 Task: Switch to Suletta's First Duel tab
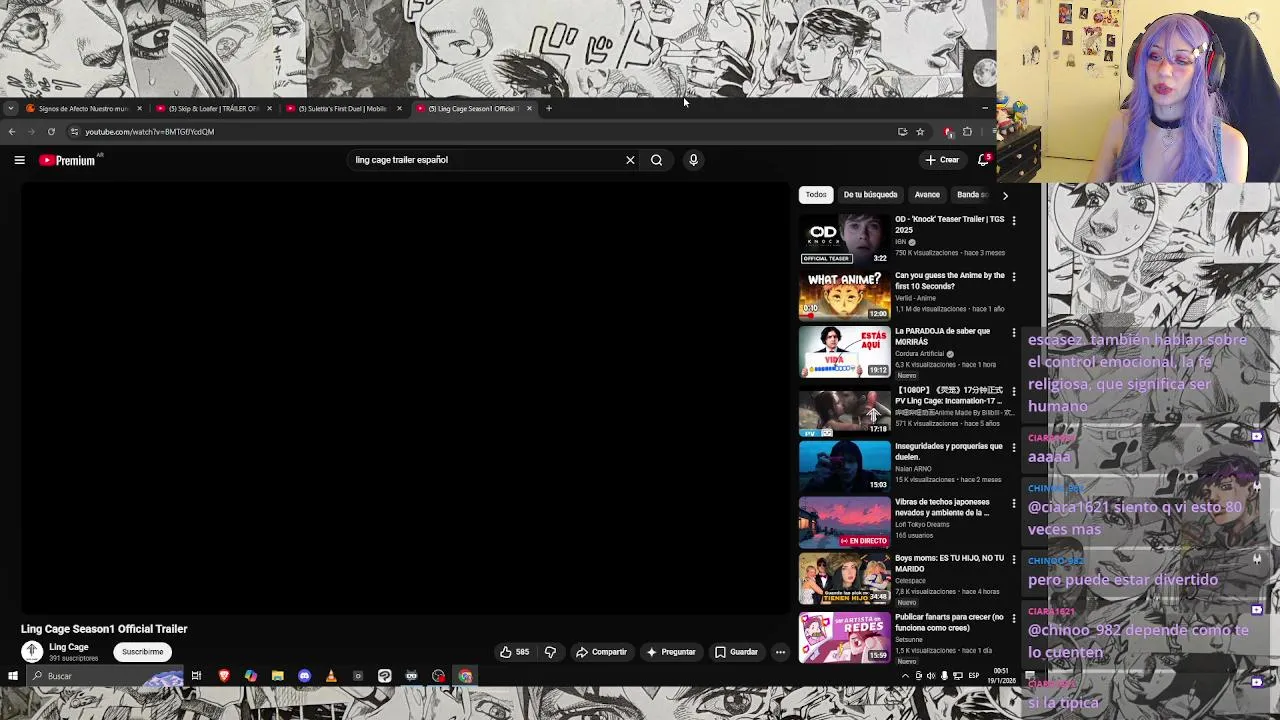click(342, 108)
